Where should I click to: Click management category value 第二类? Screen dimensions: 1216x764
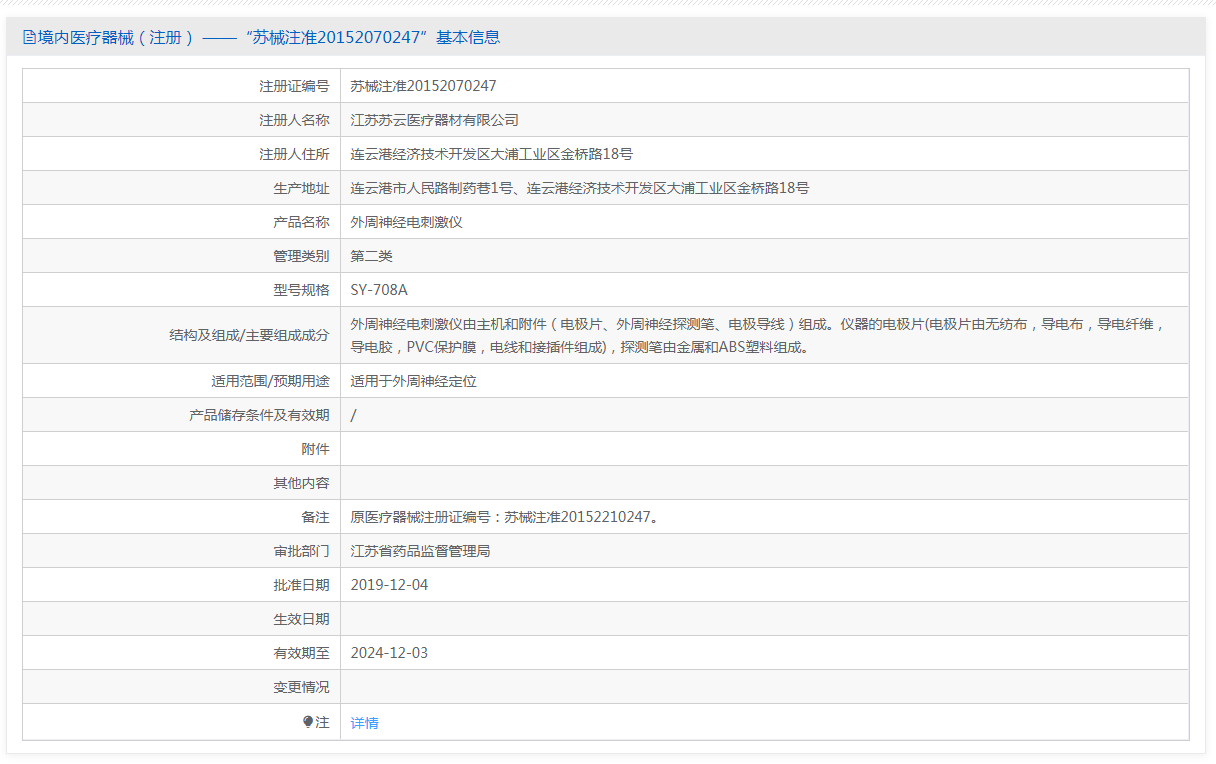[x=372, y=256]
